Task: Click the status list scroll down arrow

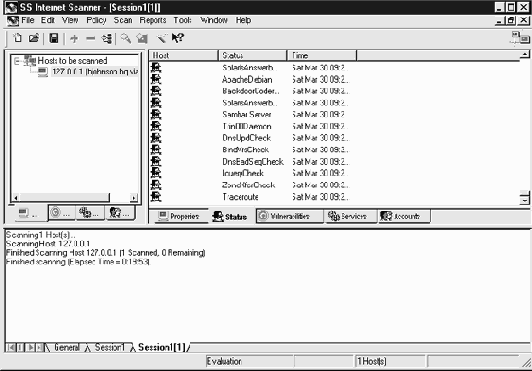Action: (525, 200)
